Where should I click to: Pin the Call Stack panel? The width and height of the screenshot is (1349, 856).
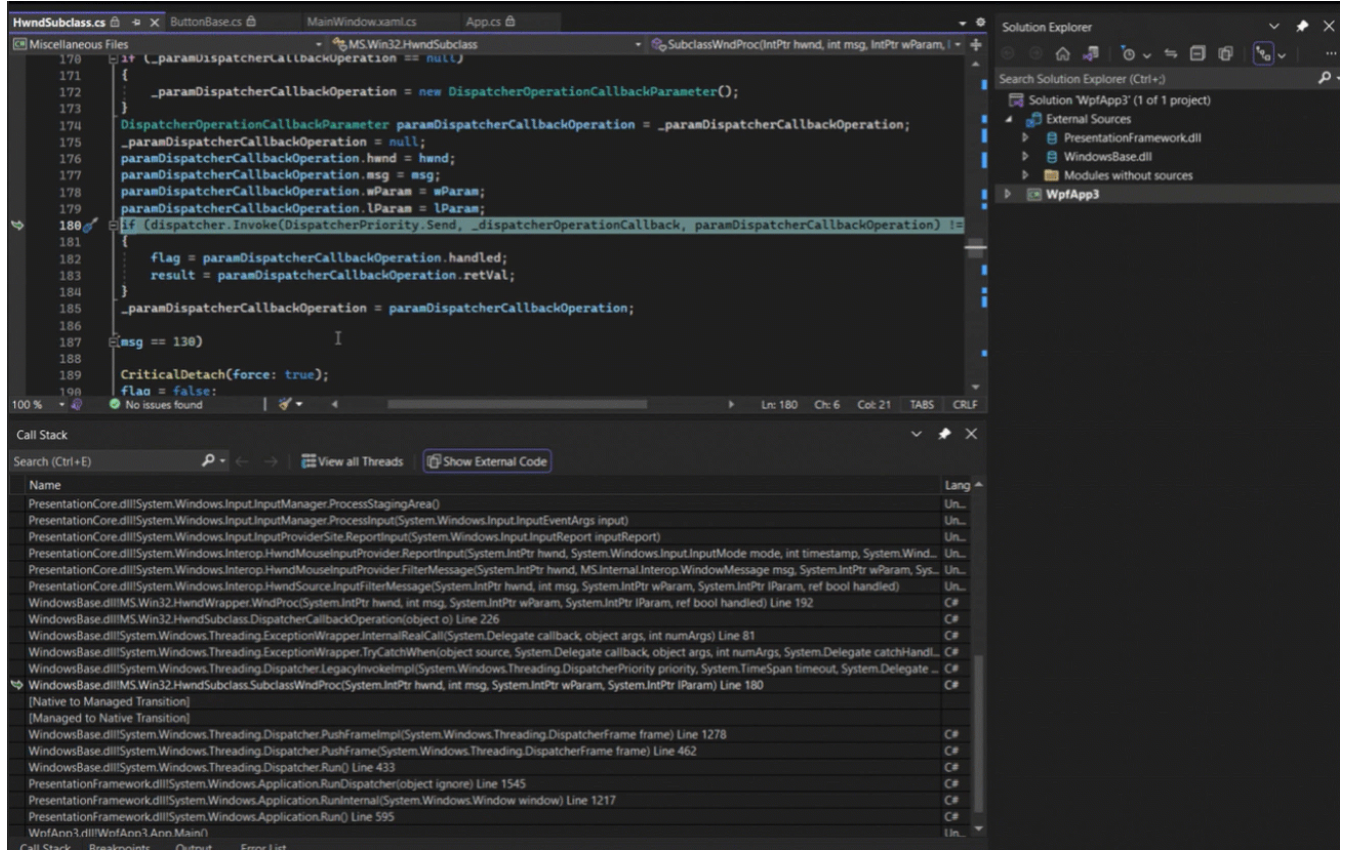point(944,435)
